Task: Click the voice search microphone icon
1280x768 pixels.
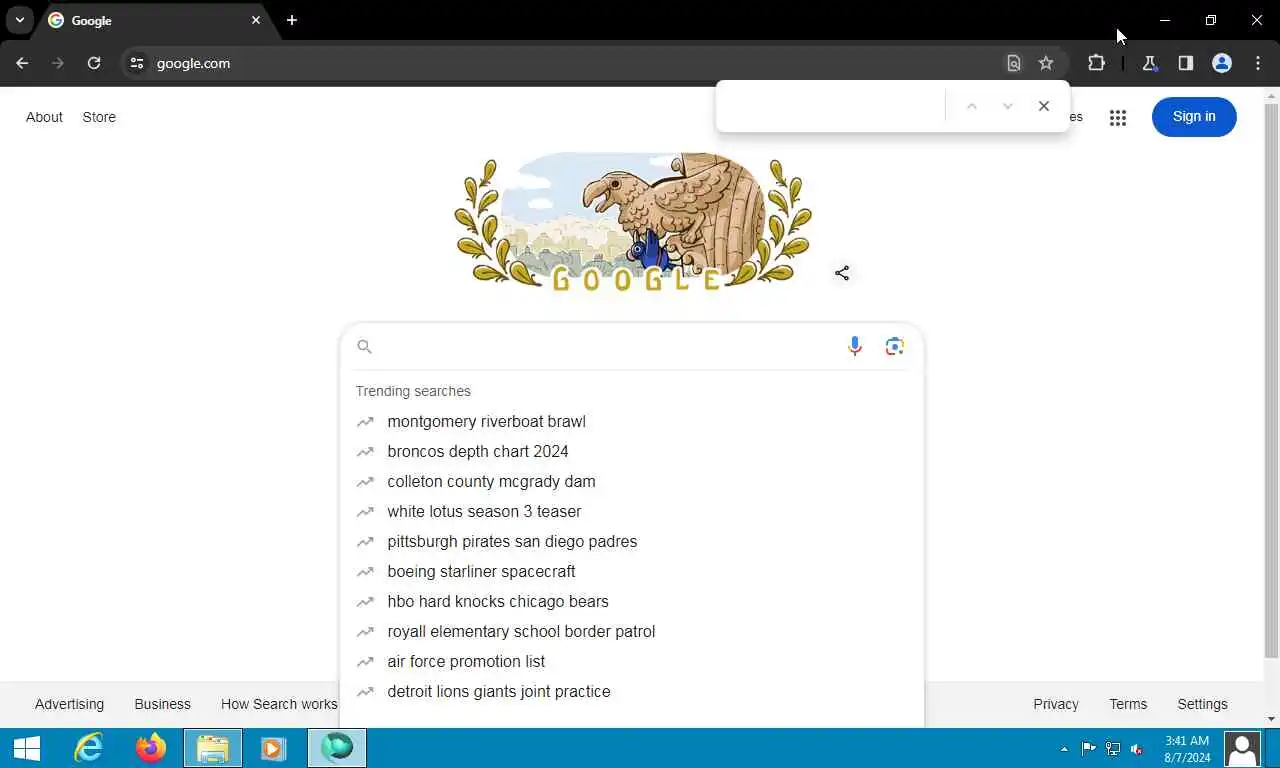Action: tap(854, 346)
